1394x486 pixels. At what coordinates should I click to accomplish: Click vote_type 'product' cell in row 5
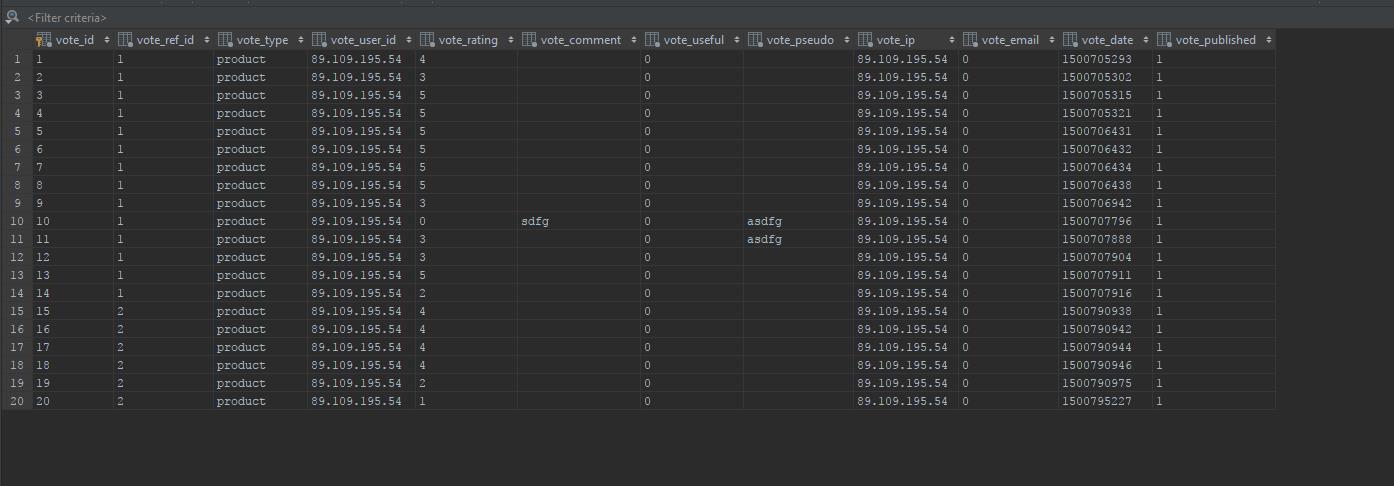pyautogui.click(x=260, y=131)
